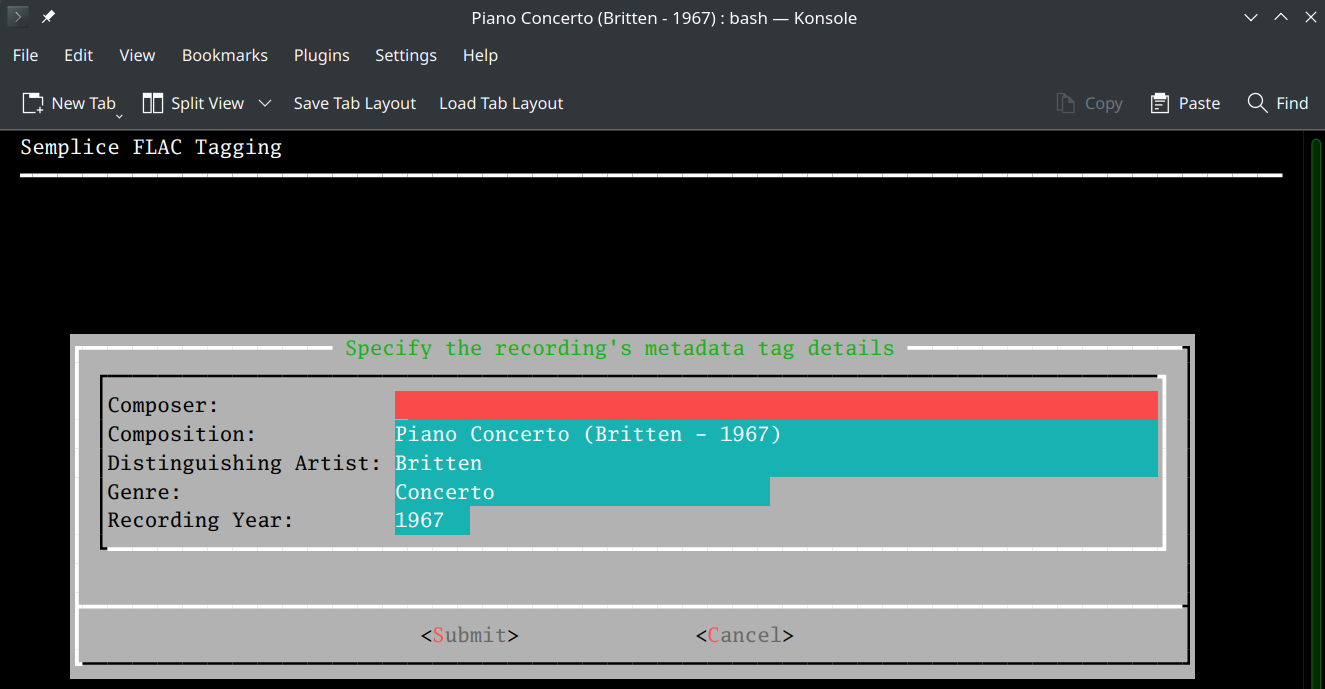The height and width of the screenshot is (689, 1325).
Task: Click the Copy icon in toolbar
Action: tap(1066, 103)
